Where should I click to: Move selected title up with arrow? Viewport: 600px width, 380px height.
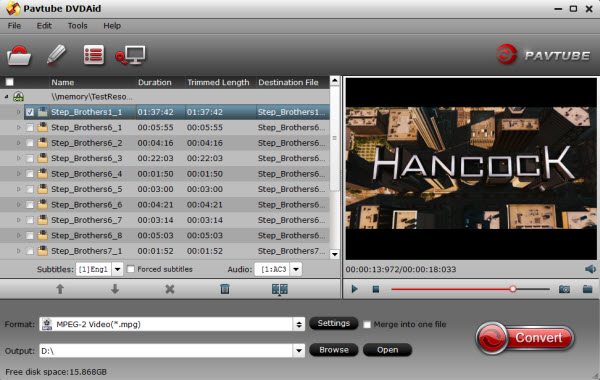(x=60, y=289)
